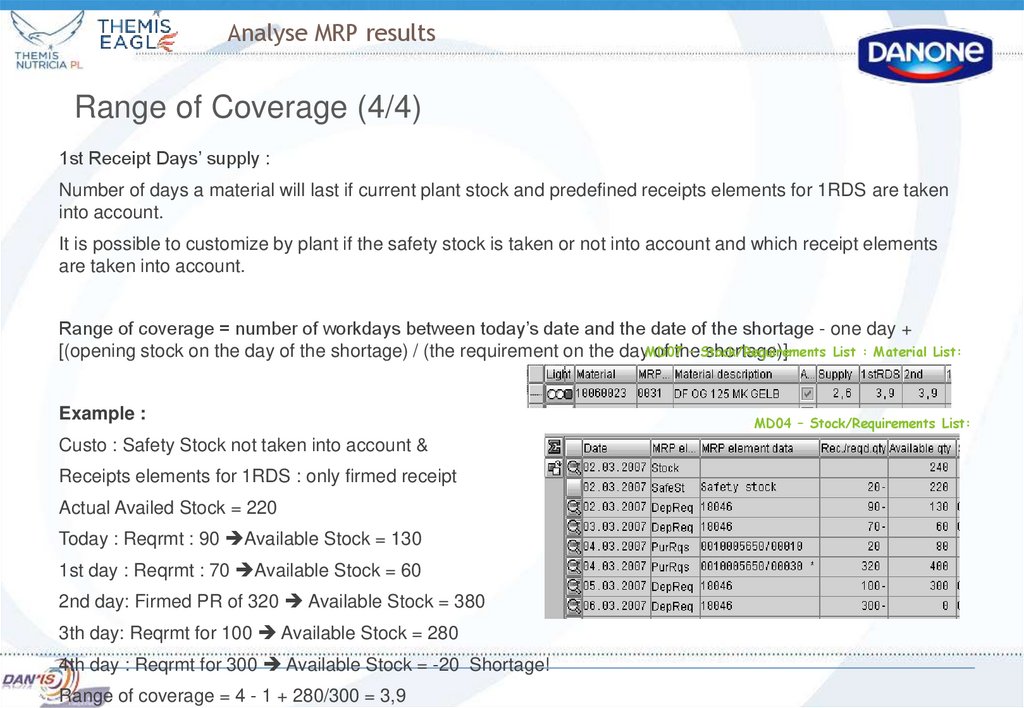Click the traffic light indicator for material 10060023
Viewport: 1024px width, 708px height.
[562, 392]
